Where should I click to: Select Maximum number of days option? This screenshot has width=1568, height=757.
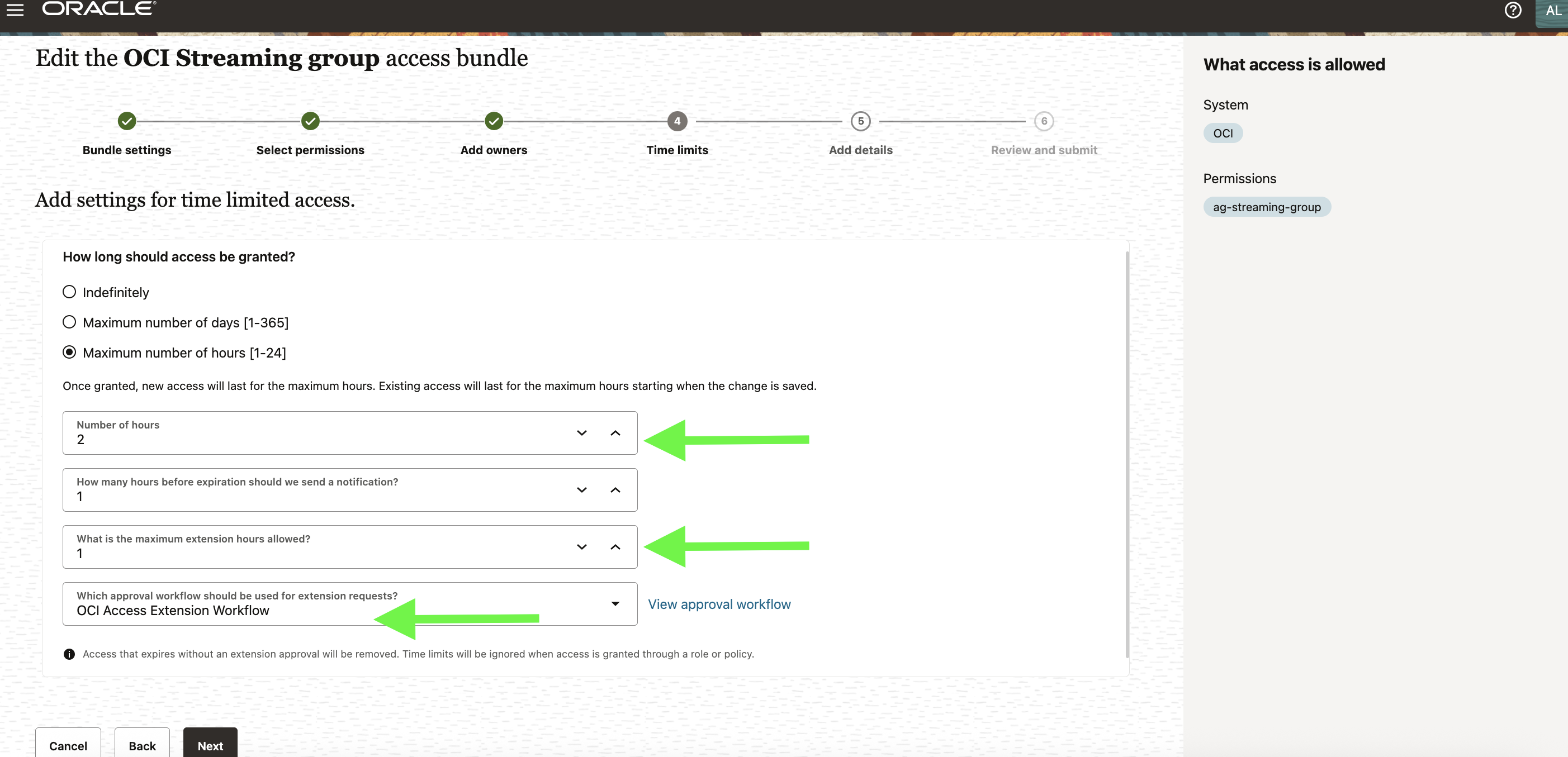[69, 322]
